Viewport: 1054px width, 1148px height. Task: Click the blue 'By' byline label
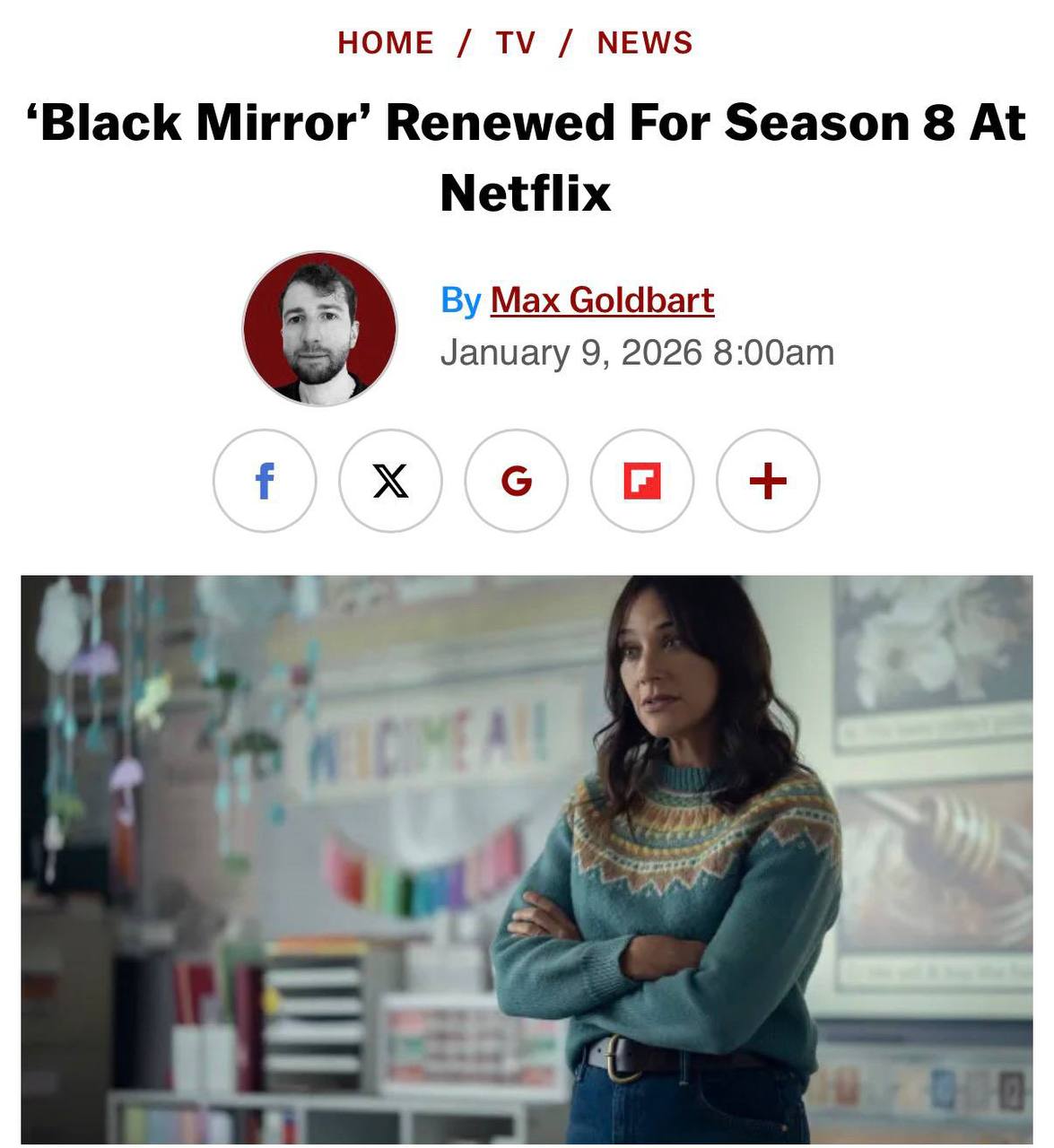(461, 300)
